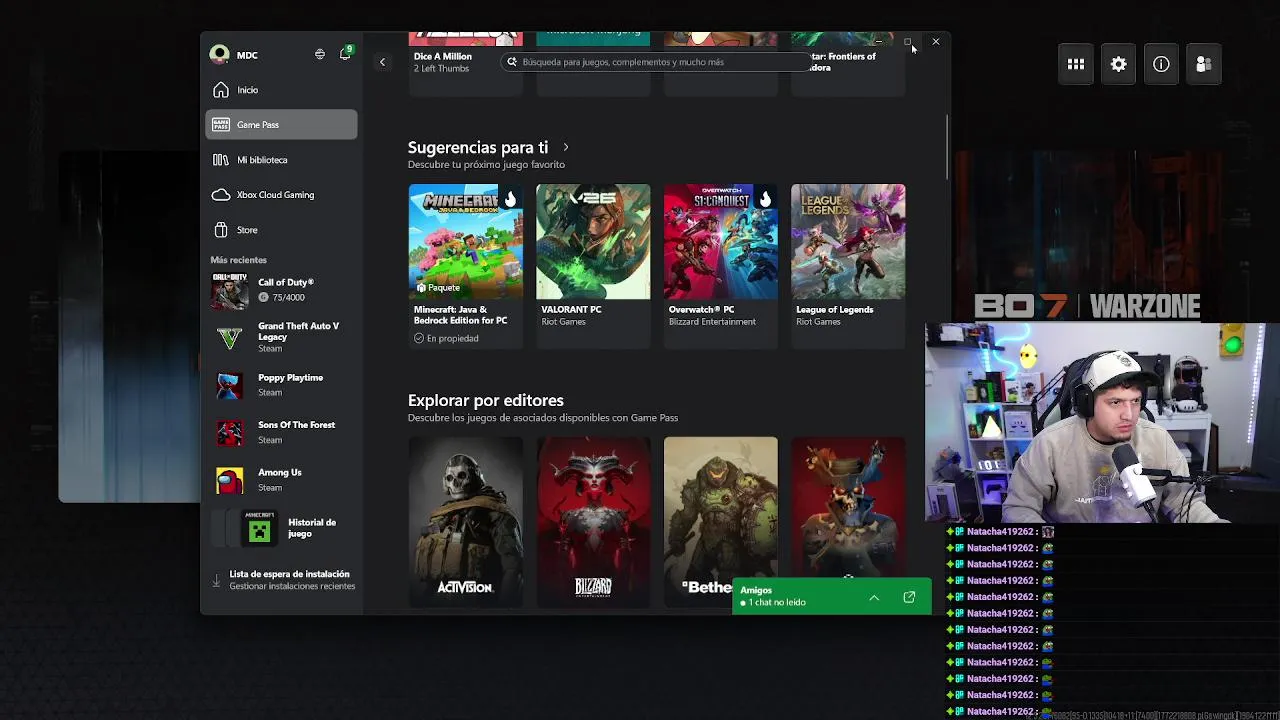This screenshot has width=1280, height=720.
Task: Click the Store bag icon
Action: pos(221,230)
